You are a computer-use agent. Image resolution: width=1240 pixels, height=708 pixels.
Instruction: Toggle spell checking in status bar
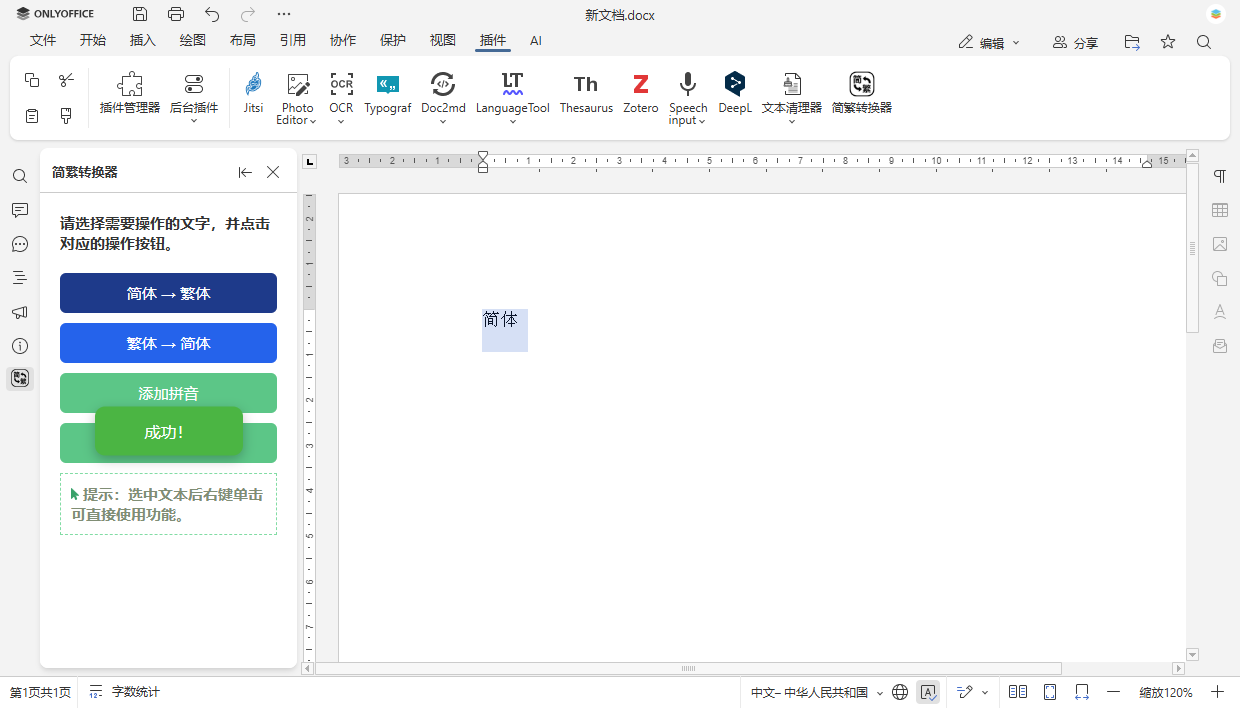coord(928,692)
